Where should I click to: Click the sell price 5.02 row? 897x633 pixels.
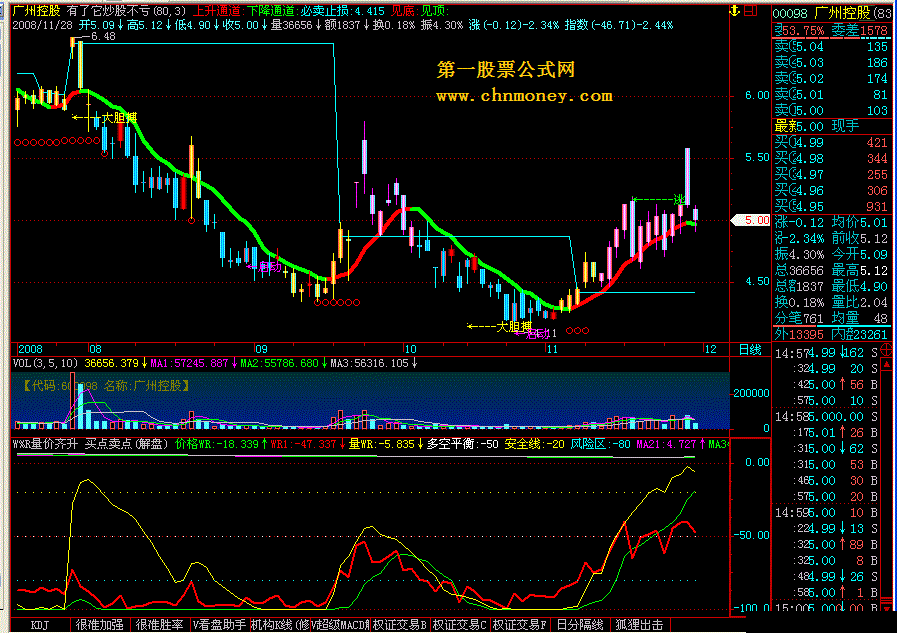click(x=831, y=78)
